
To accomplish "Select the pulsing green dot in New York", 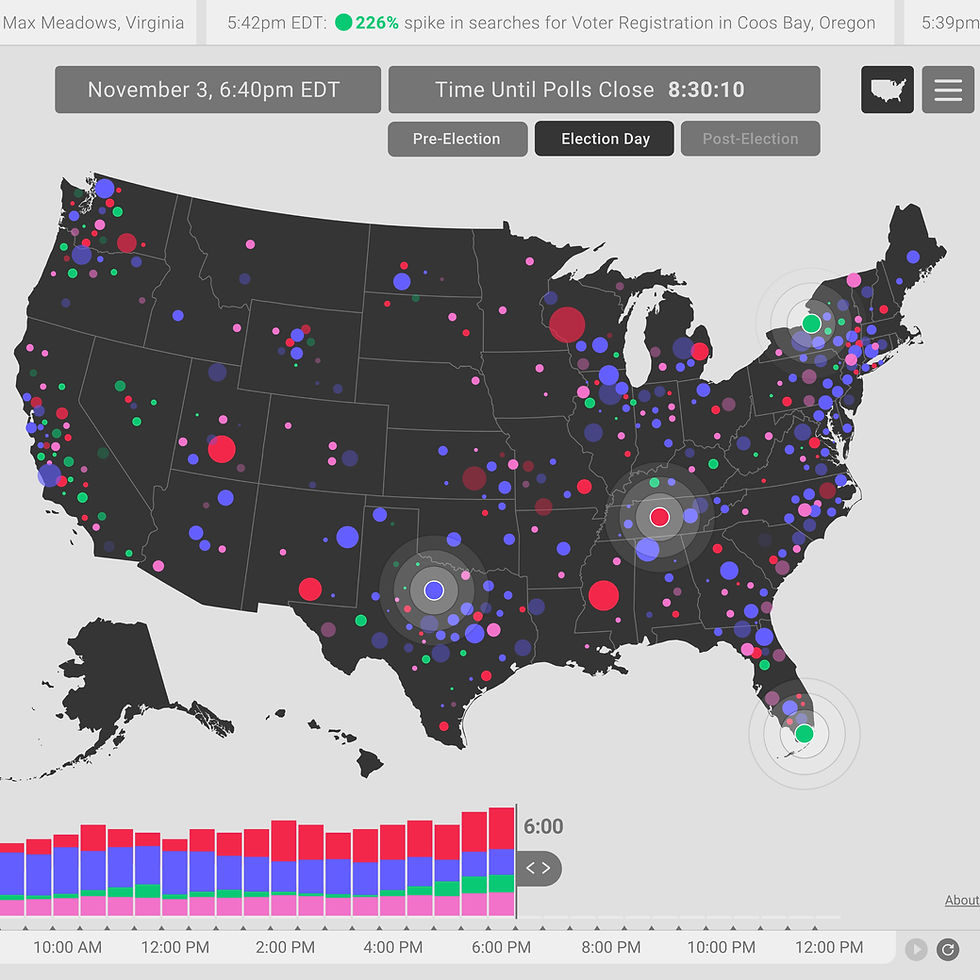I will click(x=811, y=324).
